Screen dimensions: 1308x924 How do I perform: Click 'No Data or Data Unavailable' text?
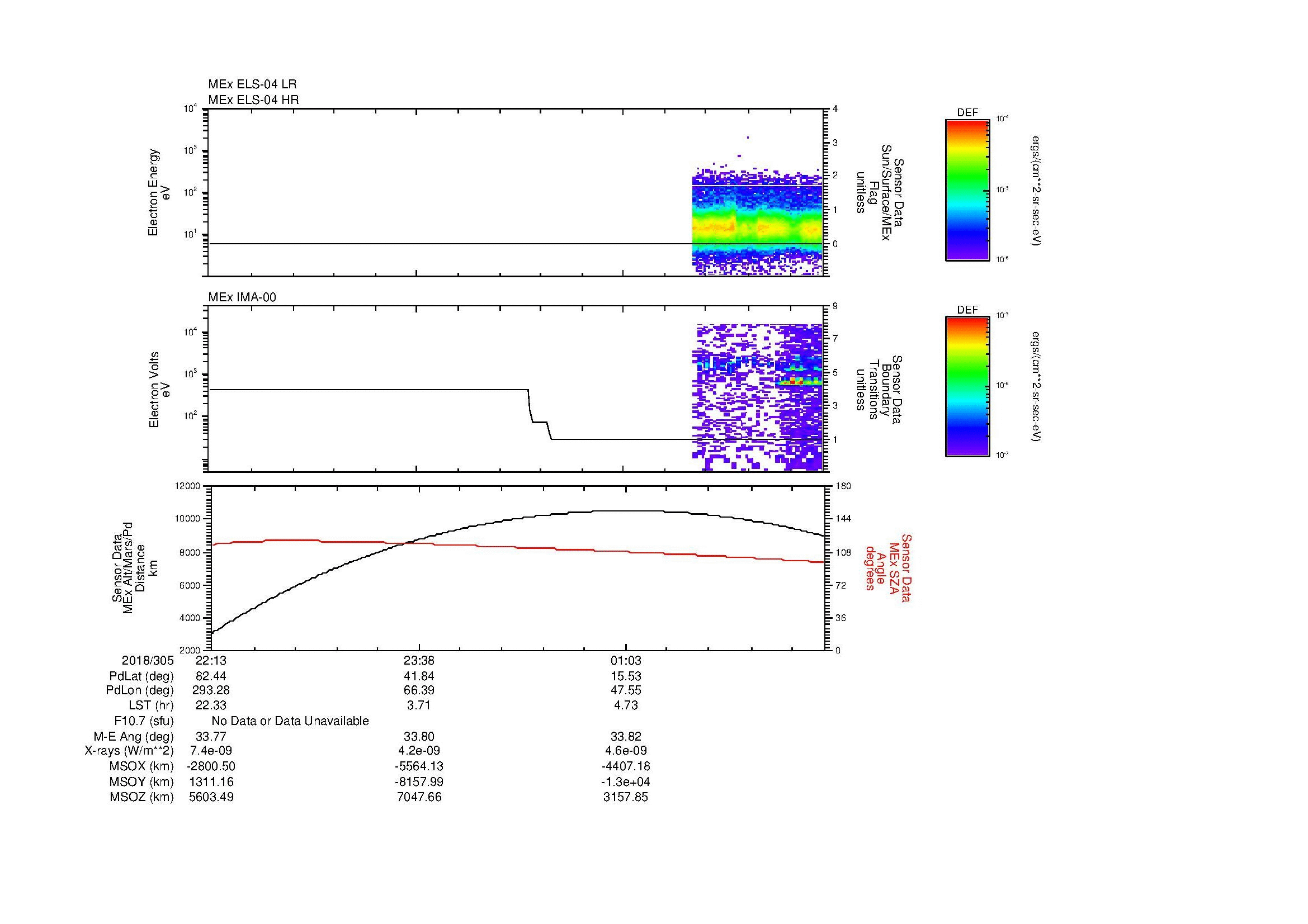tap(291, 721)
